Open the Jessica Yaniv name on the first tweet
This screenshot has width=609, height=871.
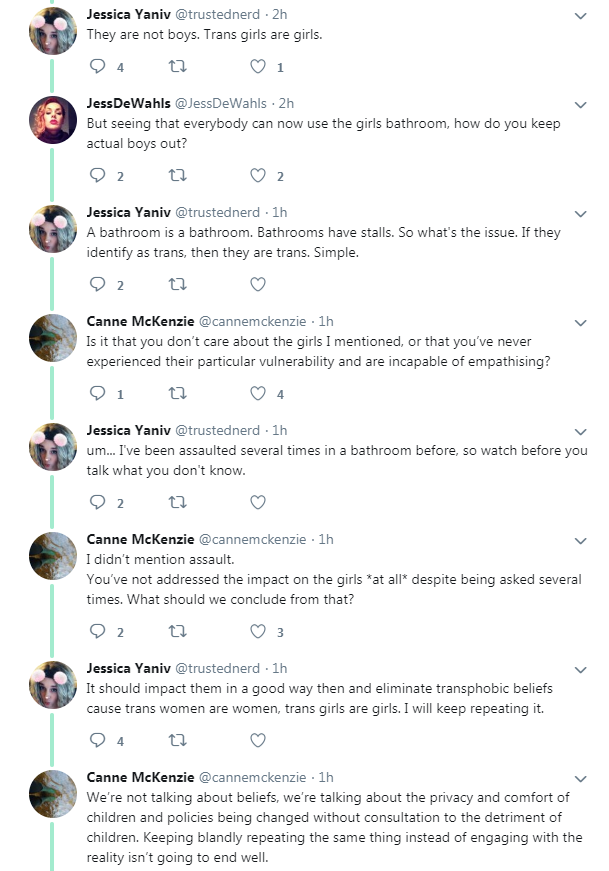pyautogui.click(x=128, y=14)
